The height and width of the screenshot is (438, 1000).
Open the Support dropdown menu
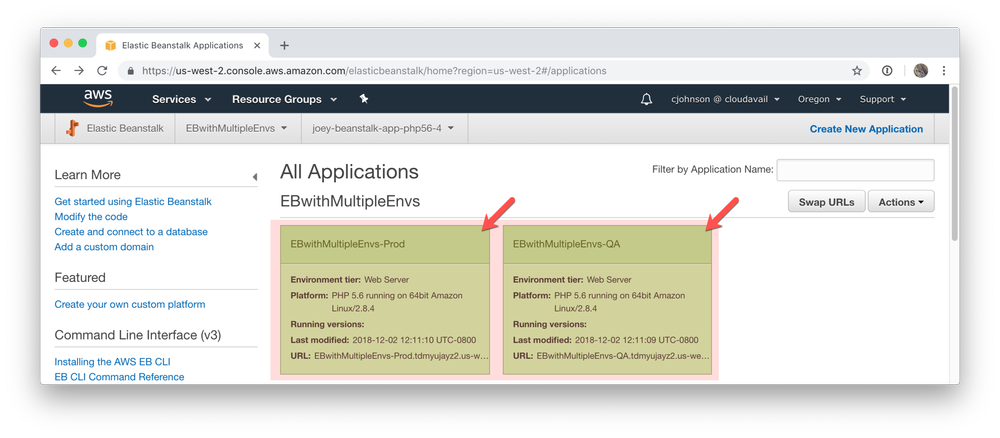tap(883, 99)
